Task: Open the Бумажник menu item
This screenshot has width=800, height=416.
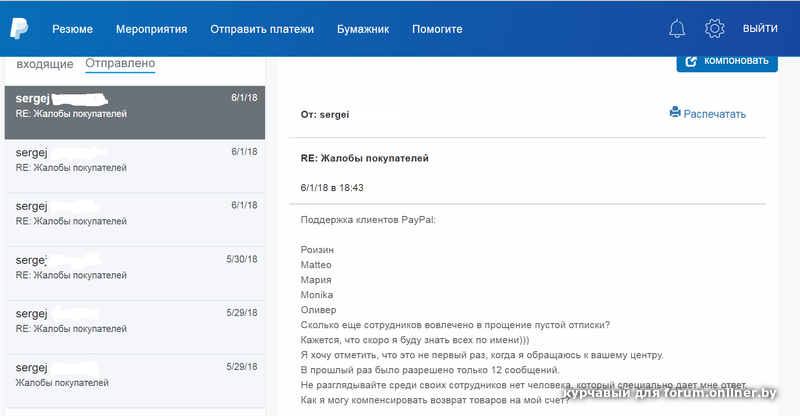Action: point(363,29)
